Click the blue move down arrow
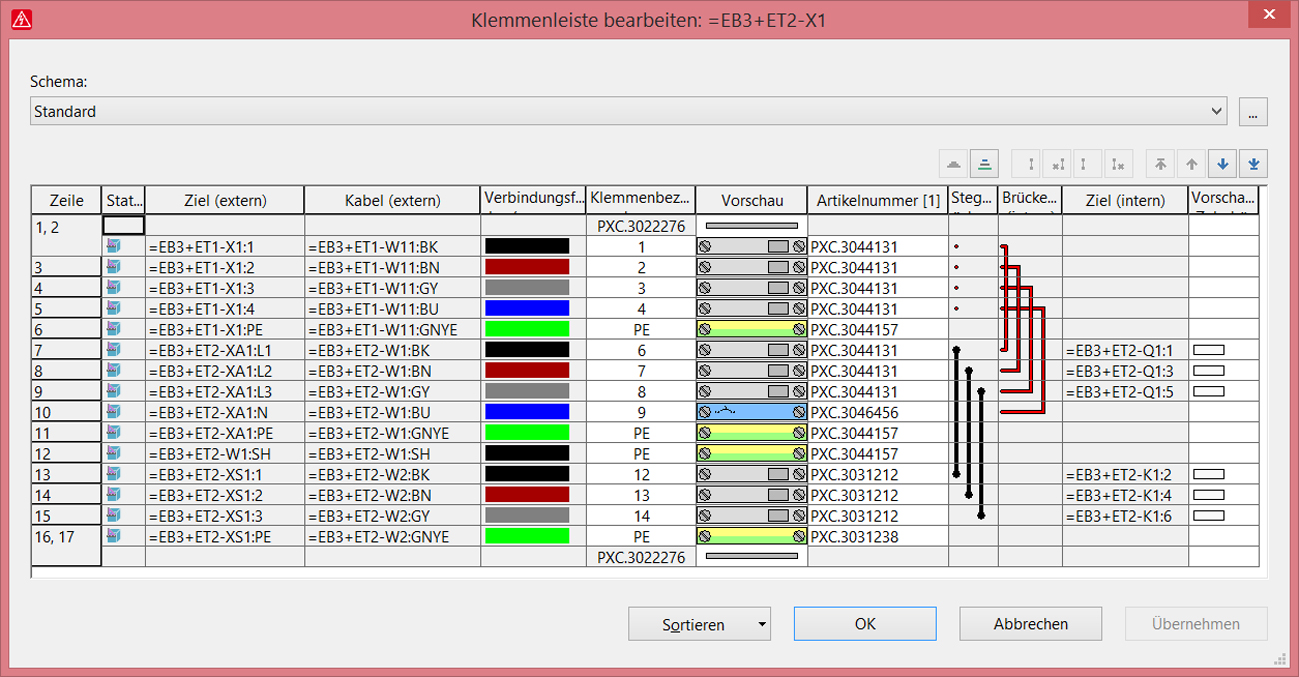The width and height of the screenshot is (1299, 677). (x=1222, y=164)
